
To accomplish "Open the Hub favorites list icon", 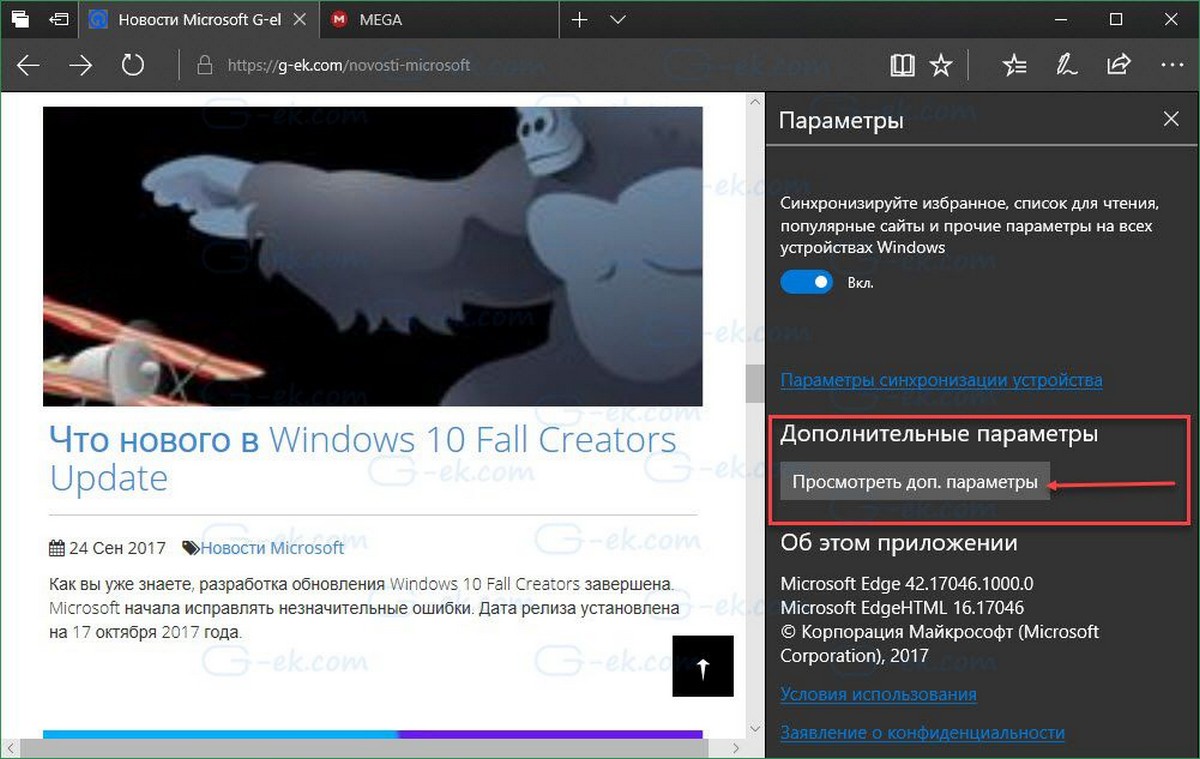I will [1014, 65].
